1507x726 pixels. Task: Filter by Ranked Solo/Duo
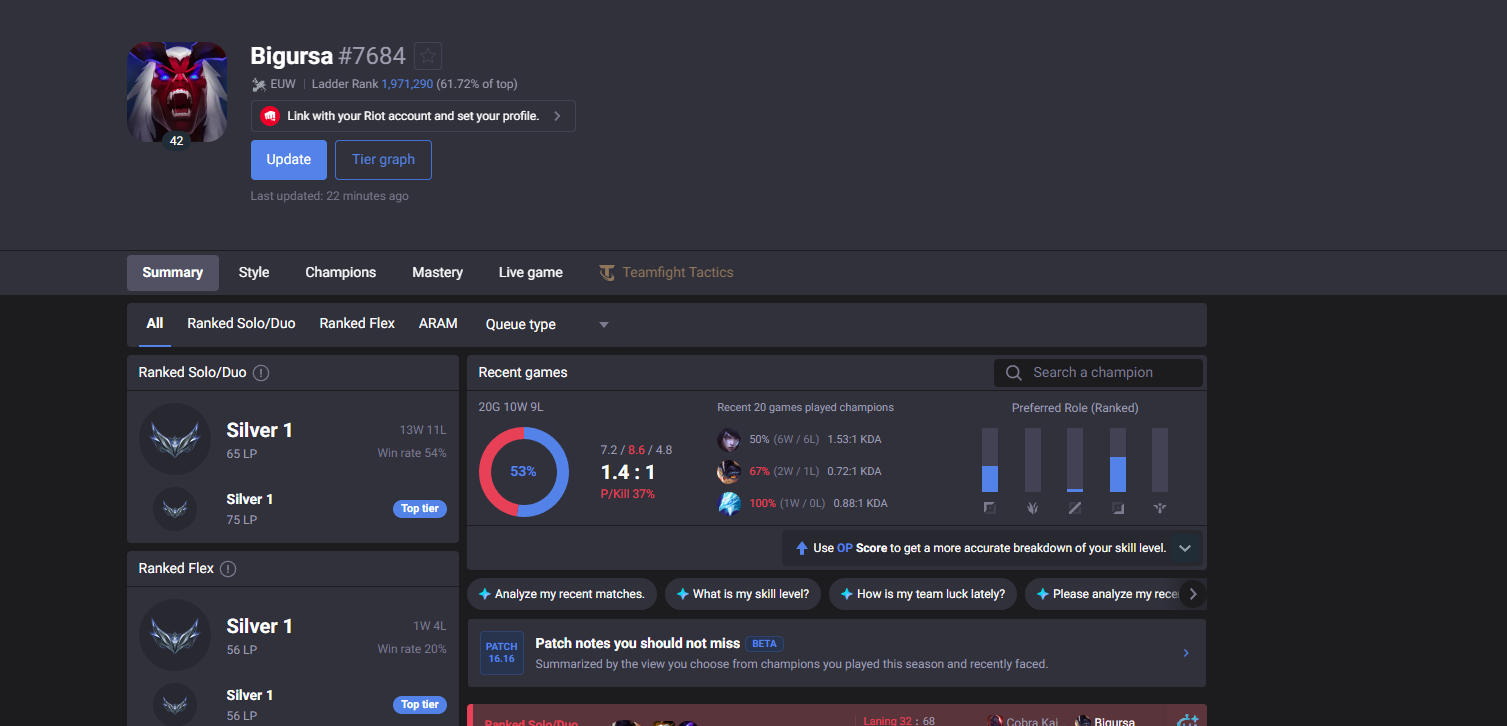pyautogui.click(x=241, y=324)
